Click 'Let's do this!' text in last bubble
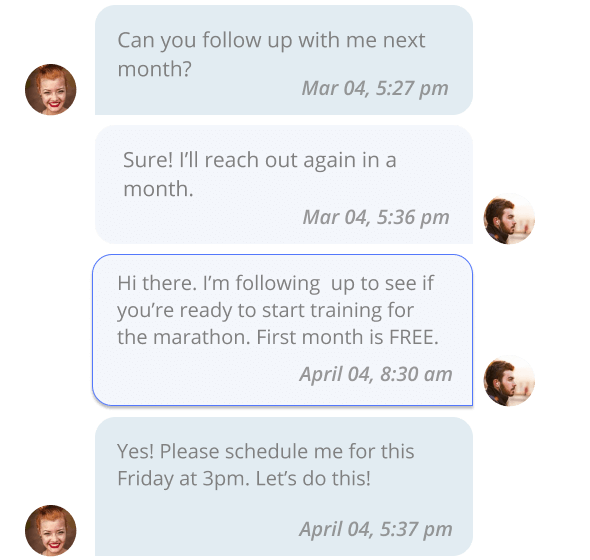Image resolution: width=590 pixels, height=560 pixels. click(313, 479)
